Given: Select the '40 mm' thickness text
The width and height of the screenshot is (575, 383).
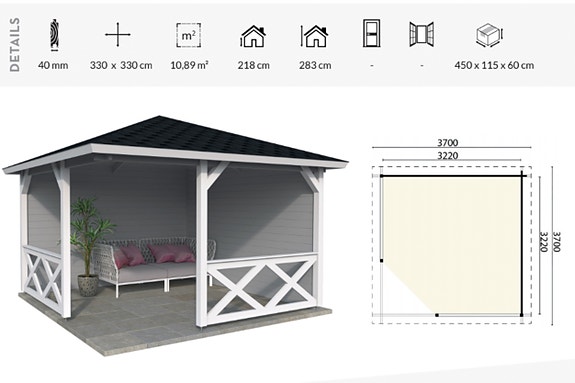Looking at the screenshot, I should (x=53, y=65).
